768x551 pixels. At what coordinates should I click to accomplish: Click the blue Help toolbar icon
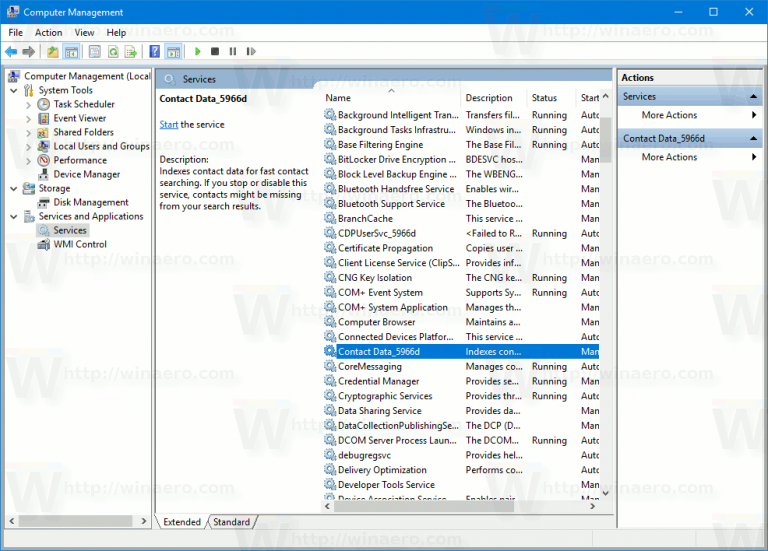point(155,51)
